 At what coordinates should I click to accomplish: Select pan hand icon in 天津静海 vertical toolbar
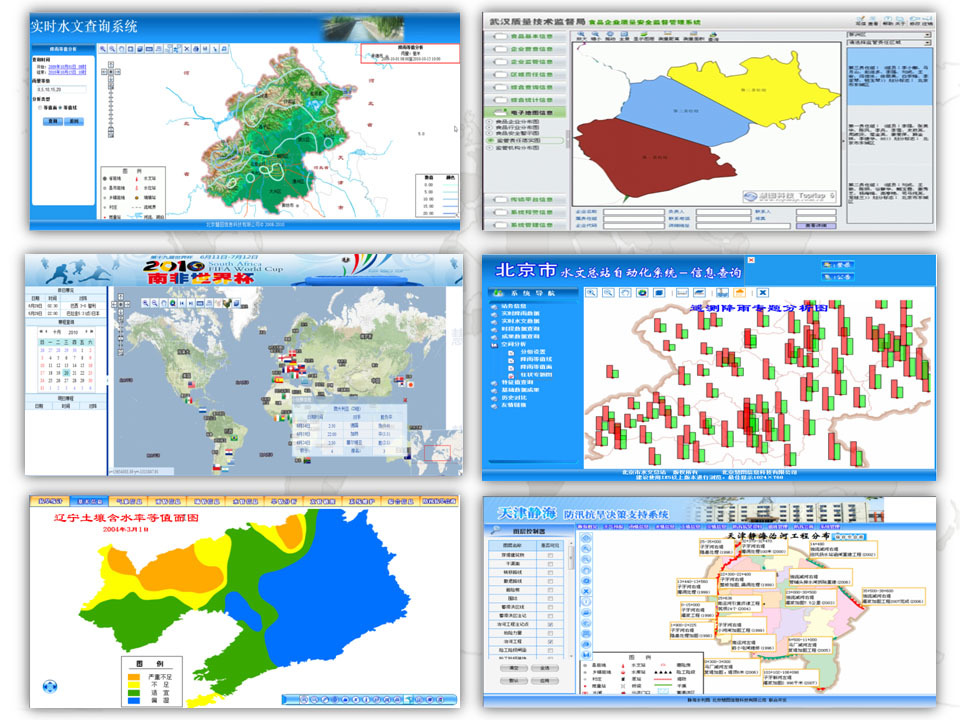(586, 570)
